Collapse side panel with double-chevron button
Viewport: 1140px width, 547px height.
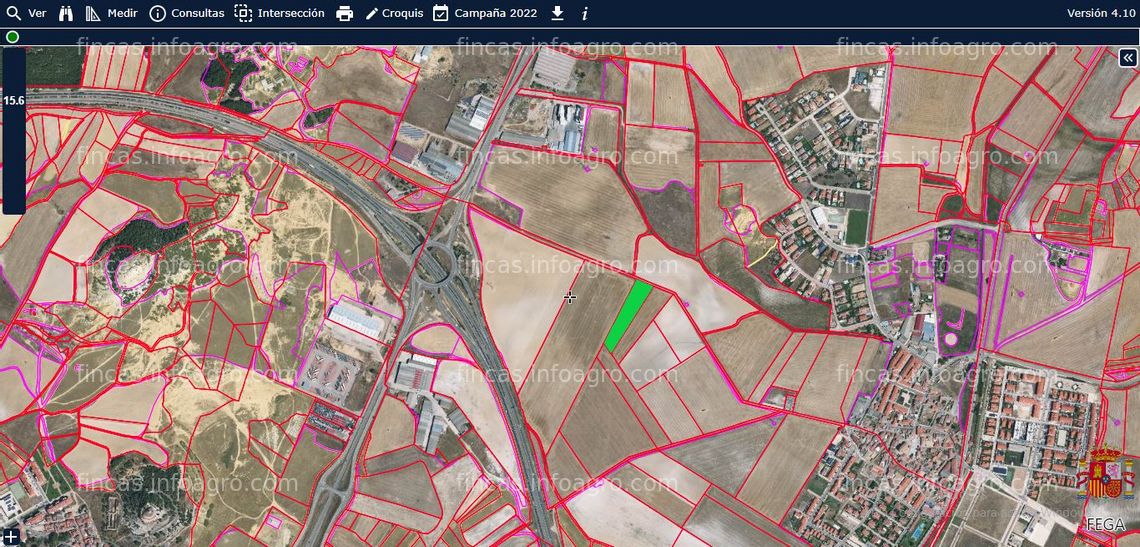point(1128,58)
